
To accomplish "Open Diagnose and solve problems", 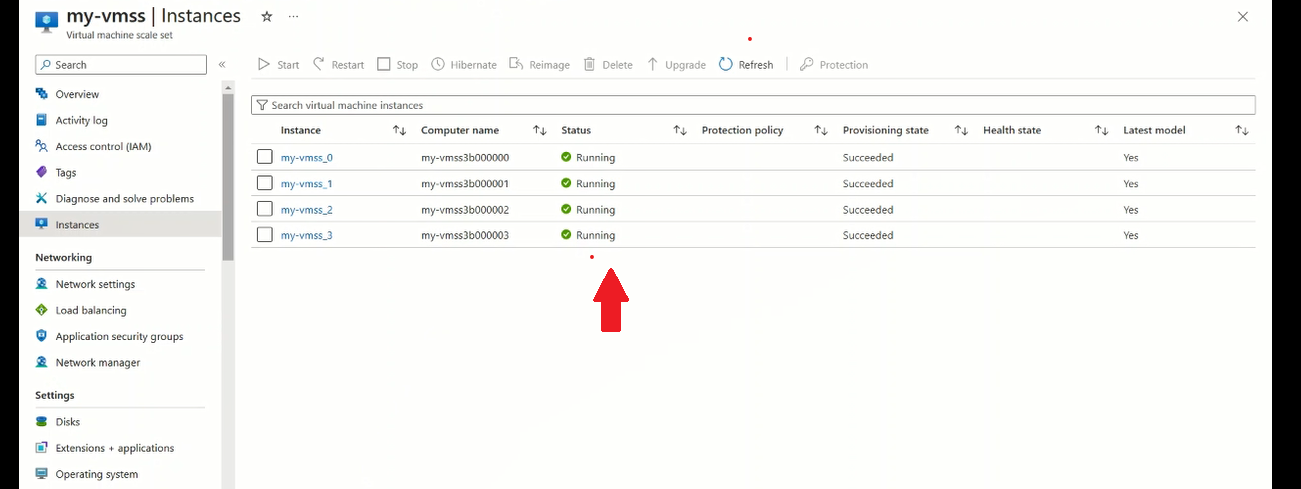I will click(124, 198).
